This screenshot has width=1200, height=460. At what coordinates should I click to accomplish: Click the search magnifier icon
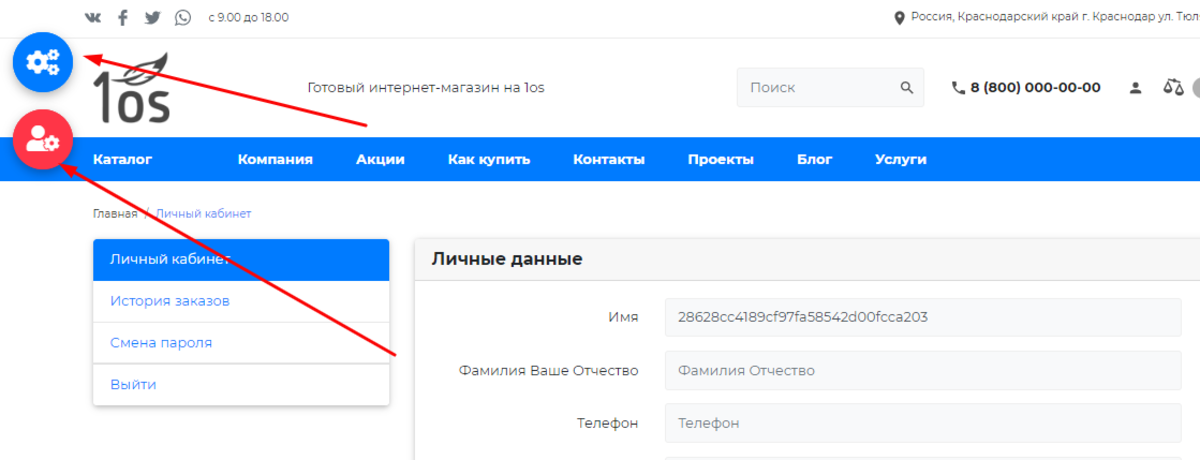click(907, 87)
